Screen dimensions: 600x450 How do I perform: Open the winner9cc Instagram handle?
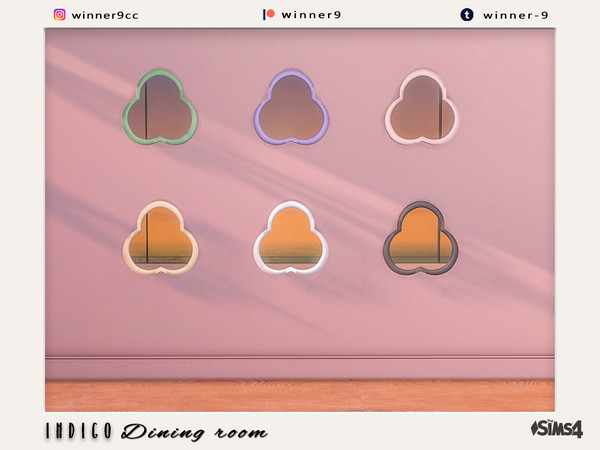(105, 15)
